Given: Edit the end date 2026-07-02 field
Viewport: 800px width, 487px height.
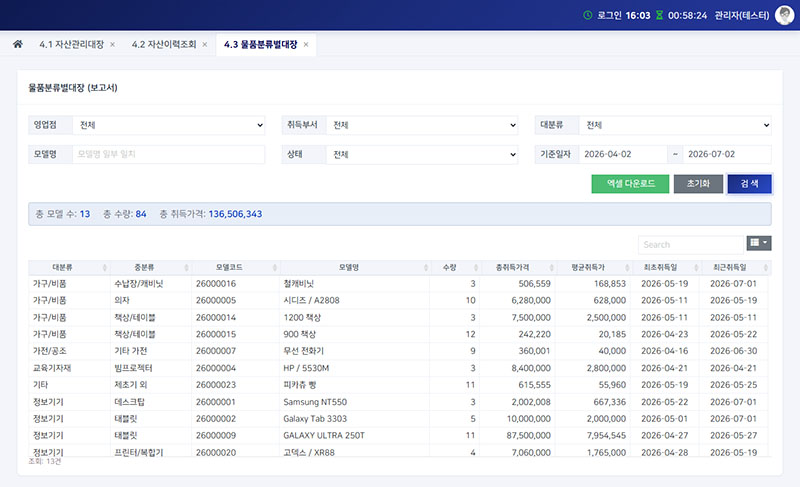Looking at the screenshot, I should point(727,154).
